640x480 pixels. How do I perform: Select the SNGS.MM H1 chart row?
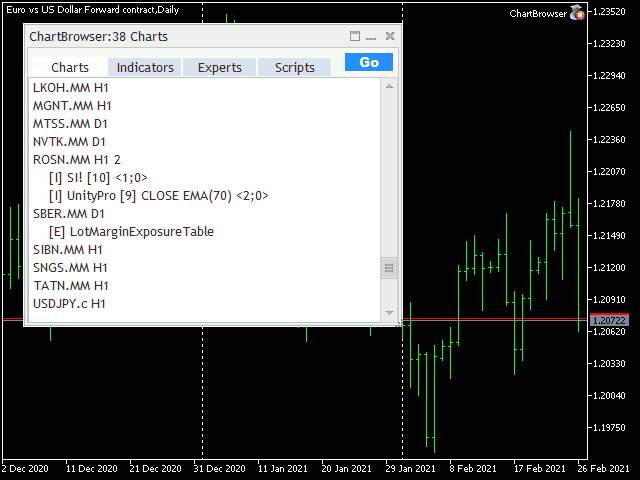coord(205,267)
